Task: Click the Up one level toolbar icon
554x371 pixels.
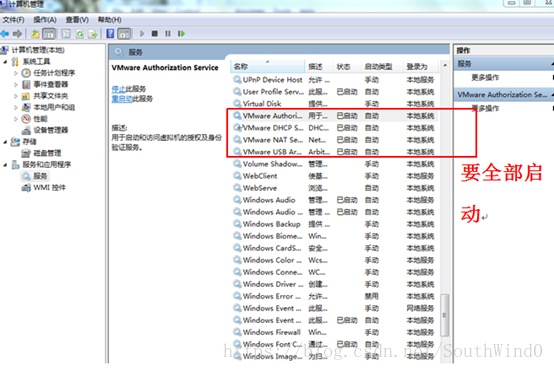Action: pos(35,34)
